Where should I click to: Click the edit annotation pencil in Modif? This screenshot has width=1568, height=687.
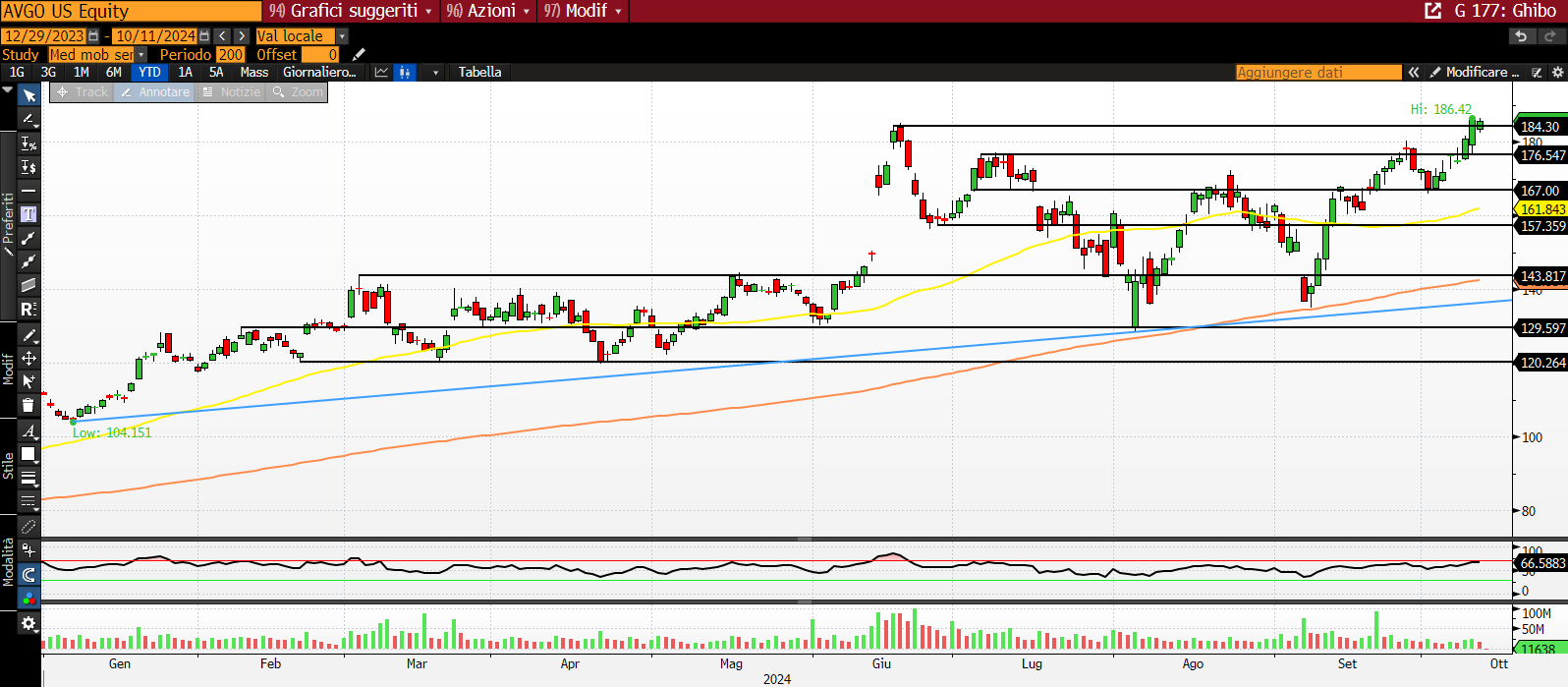(28, 335)
